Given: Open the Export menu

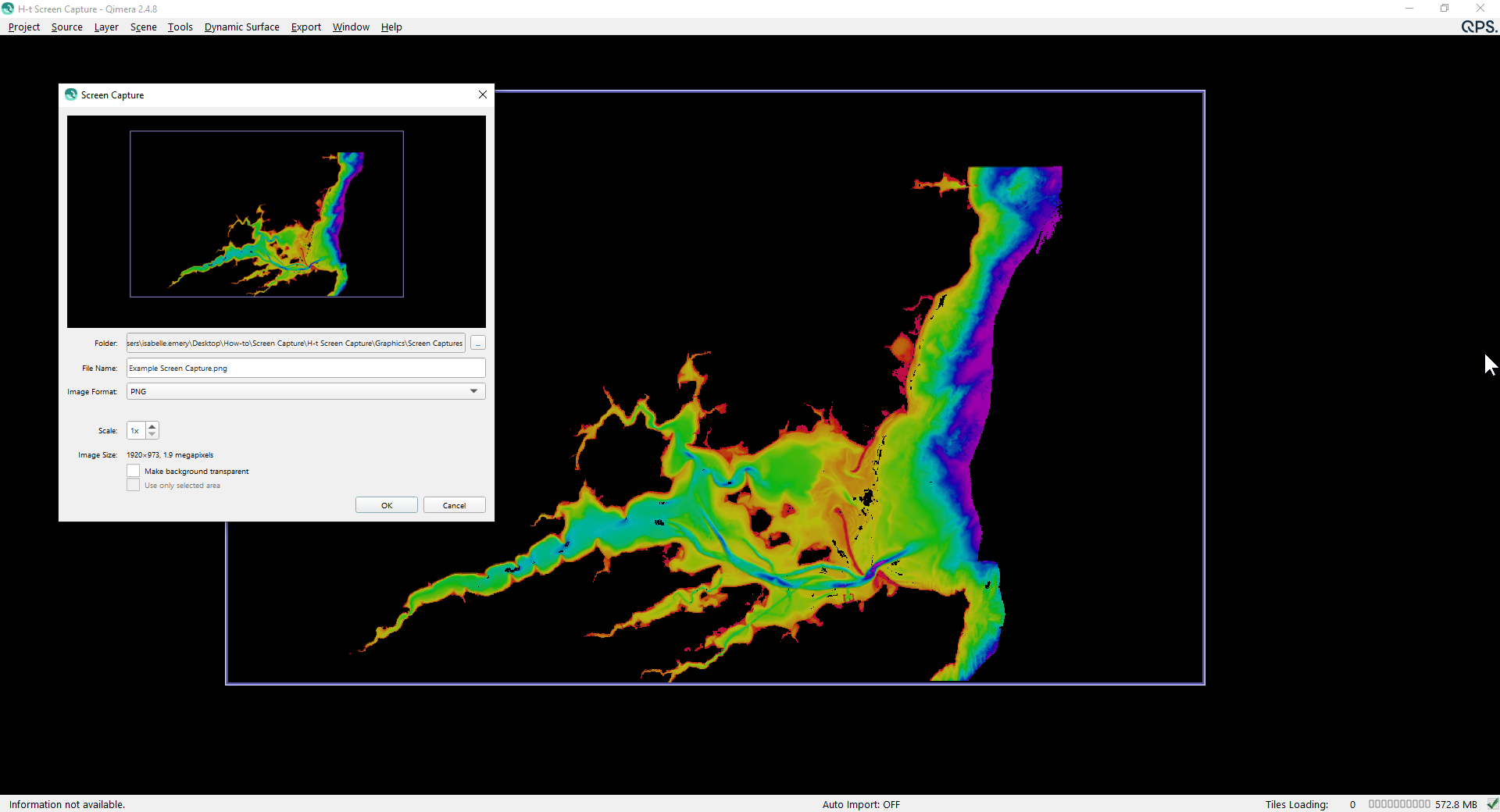Looking at the screenshot, I should (305, 27).
